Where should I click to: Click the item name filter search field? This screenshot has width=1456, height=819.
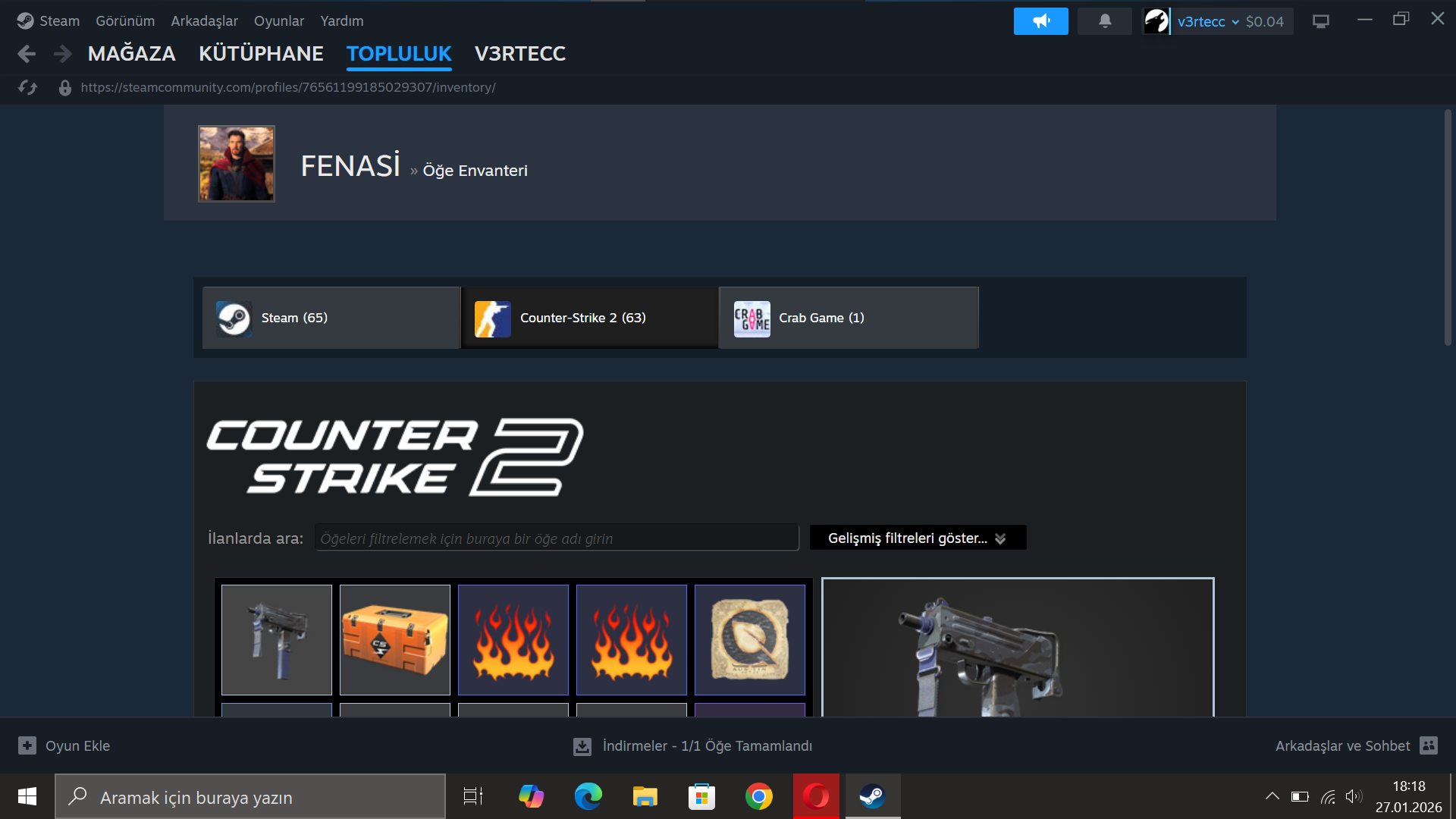[556, 538]
